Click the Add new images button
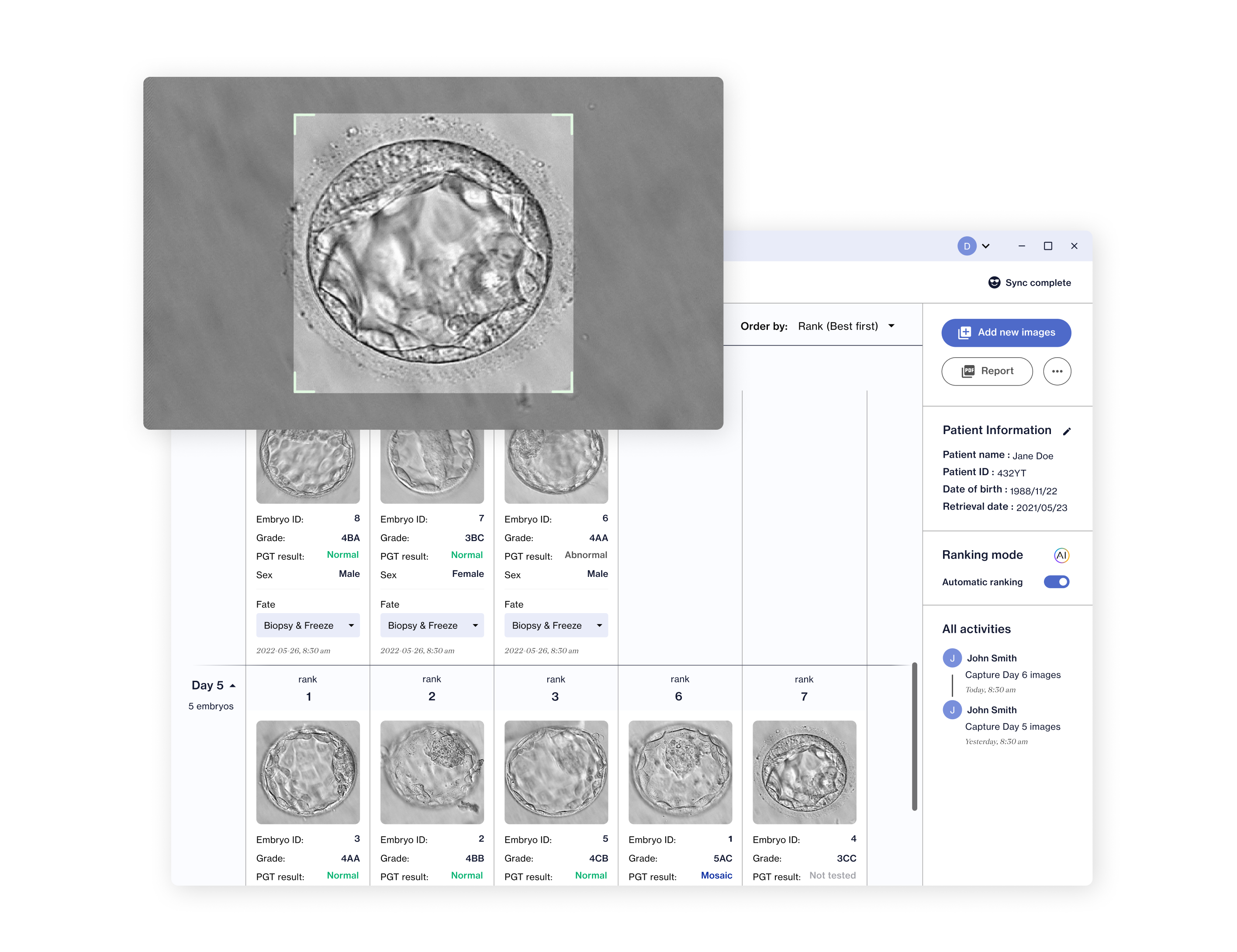Viewport: 1237px width, 952px height. tap(1006, 332)
